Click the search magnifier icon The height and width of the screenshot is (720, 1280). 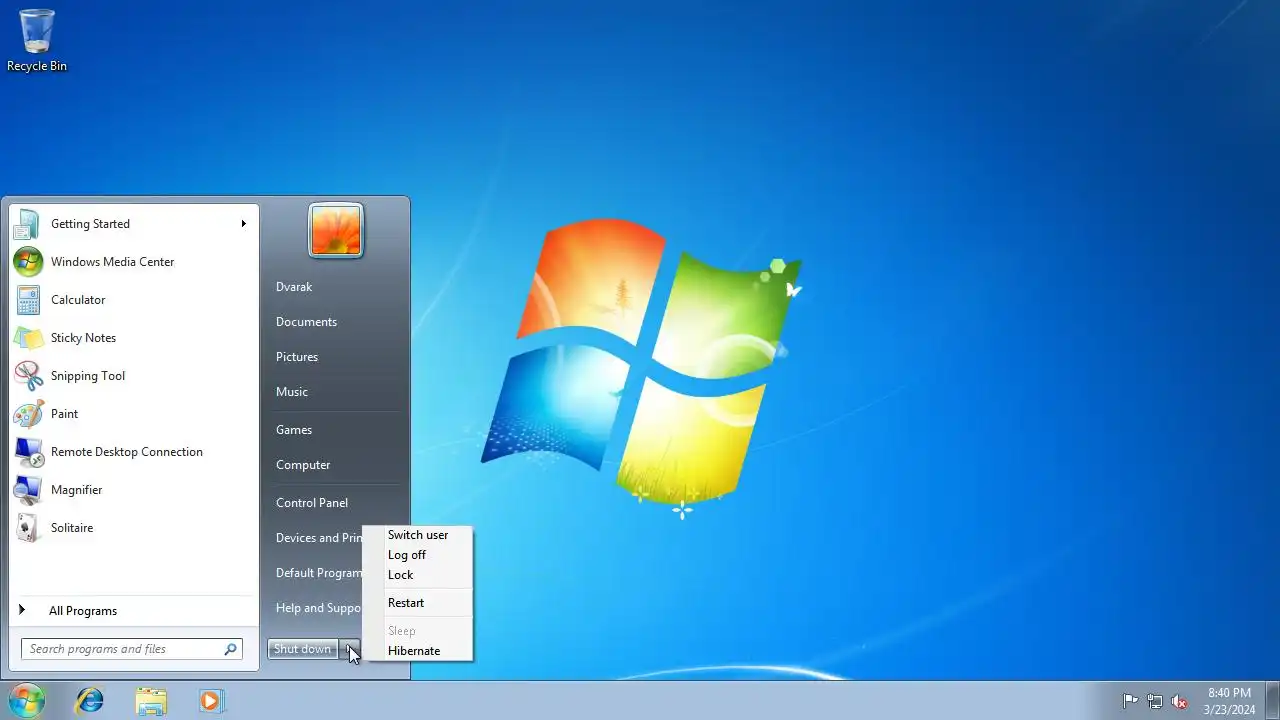(230, 649)
